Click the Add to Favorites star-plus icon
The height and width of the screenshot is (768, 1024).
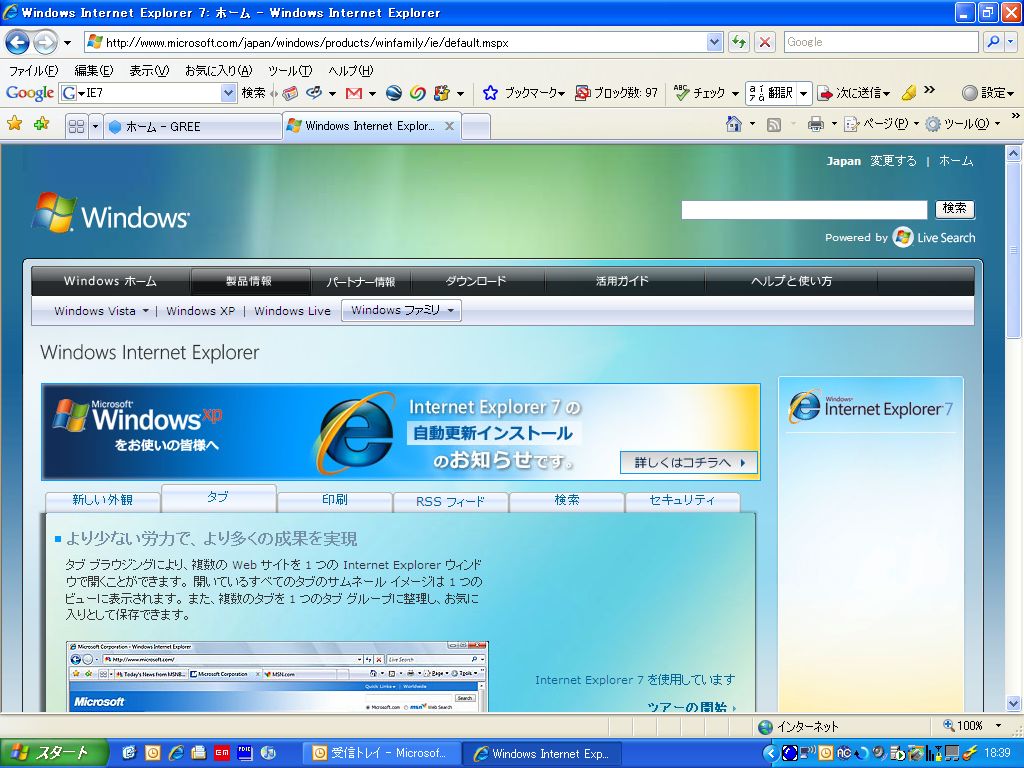coord(41,123)
